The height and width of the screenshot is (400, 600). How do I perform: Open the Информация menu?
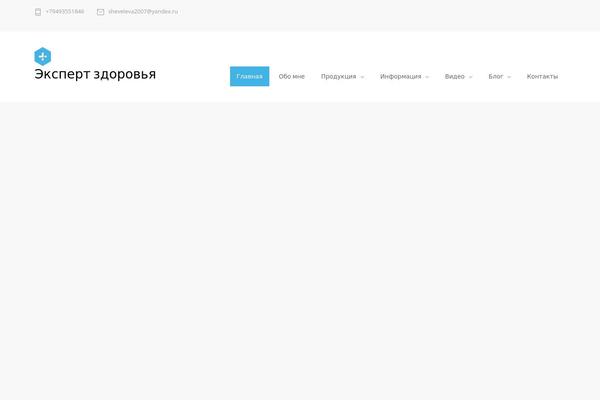400,77
